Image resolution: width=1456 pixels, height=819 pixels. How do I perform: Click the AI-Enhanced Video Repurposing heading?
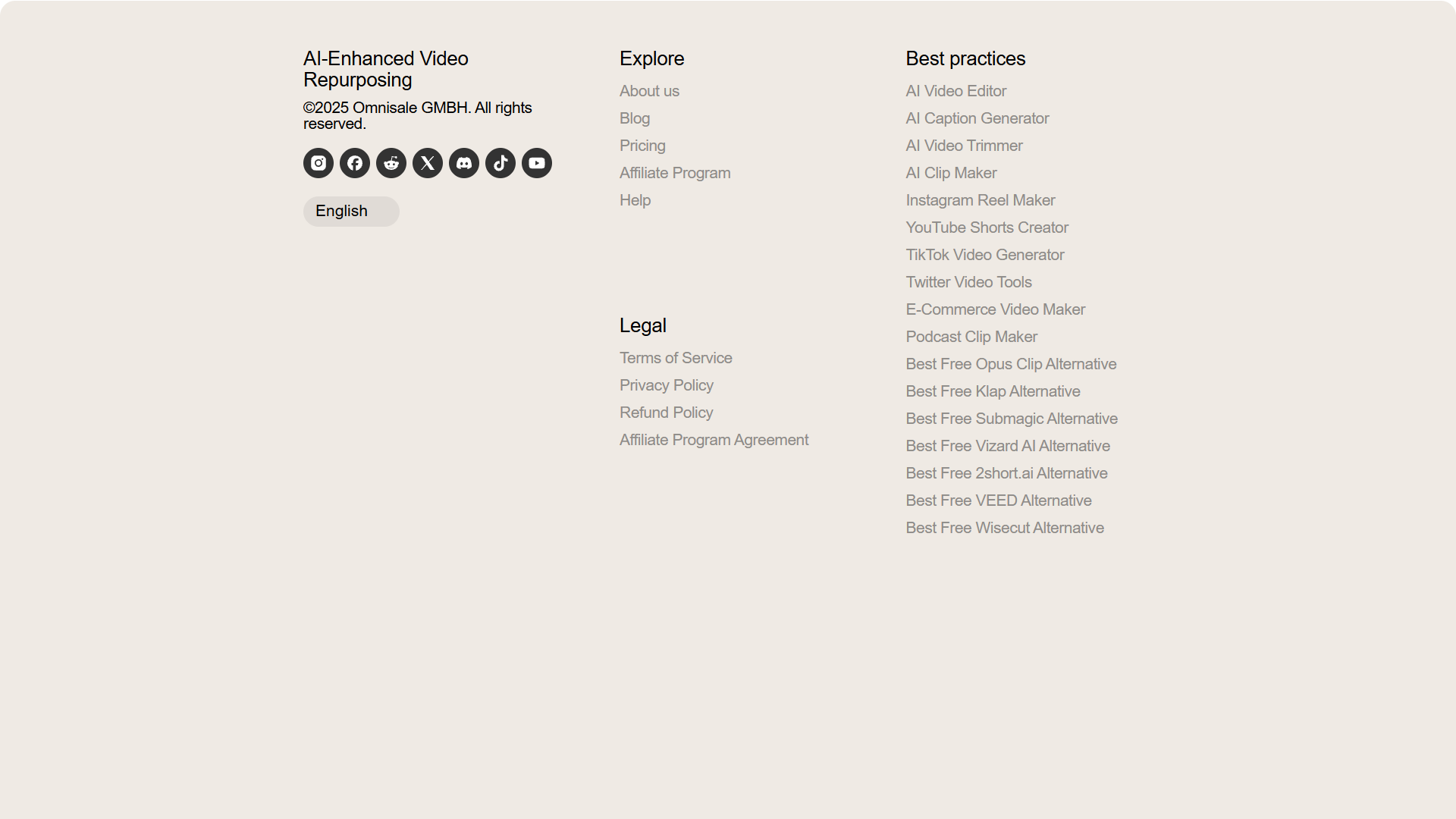click(386, 69)
